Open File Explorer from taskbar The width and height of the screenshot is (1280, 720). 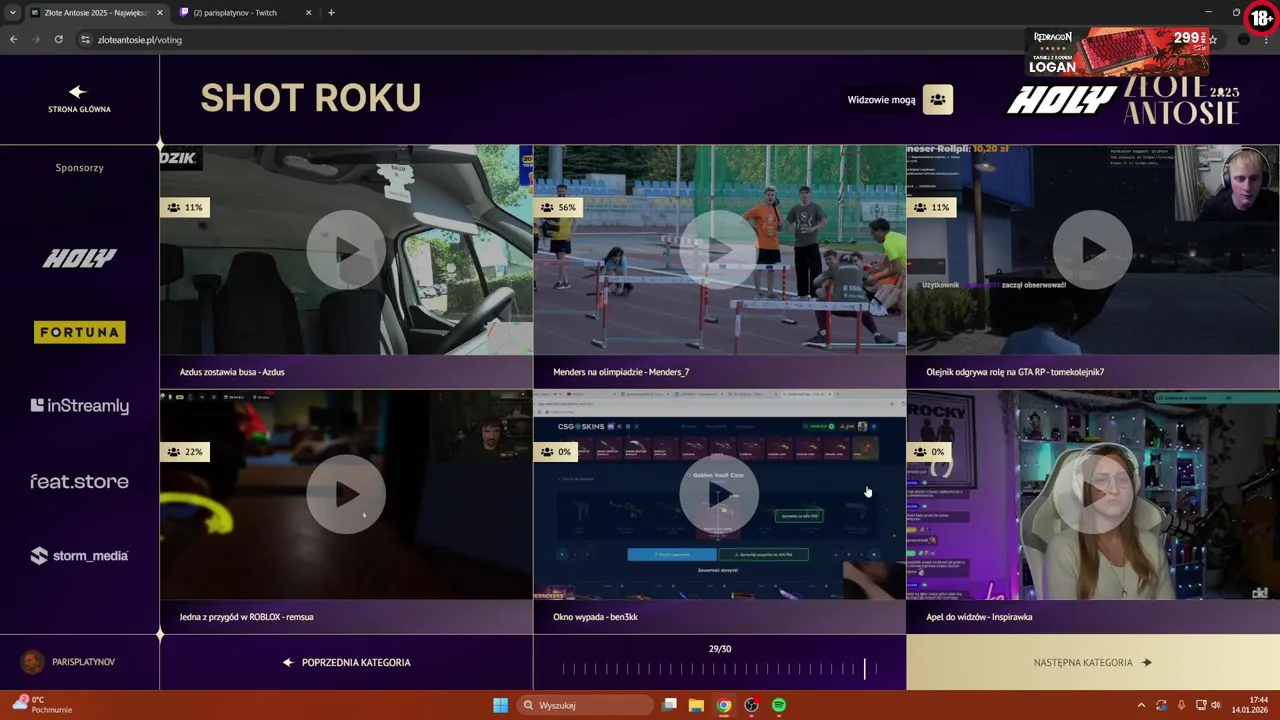coord(696,705)
